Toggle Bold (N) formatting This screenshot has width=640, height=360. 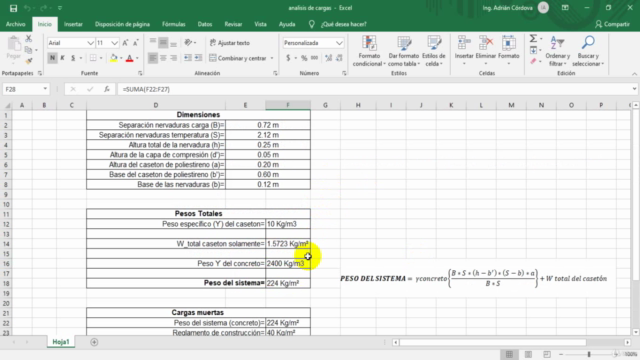coord(52,58)
